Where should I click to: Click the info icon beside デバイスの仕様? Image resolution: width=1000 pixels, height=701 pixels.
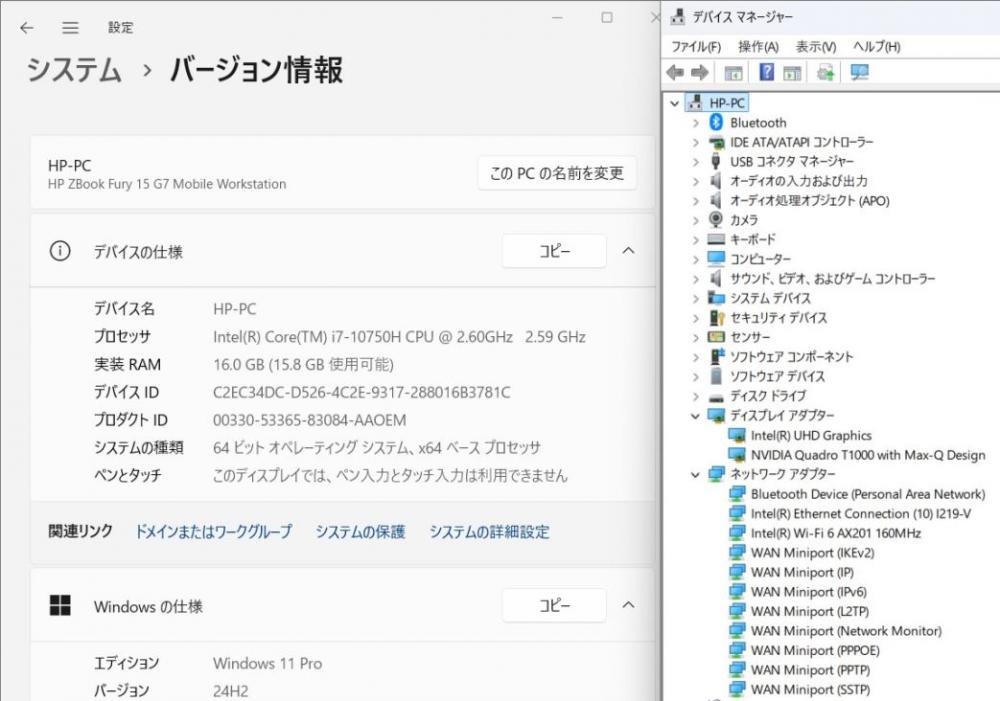tap(60, 251)
